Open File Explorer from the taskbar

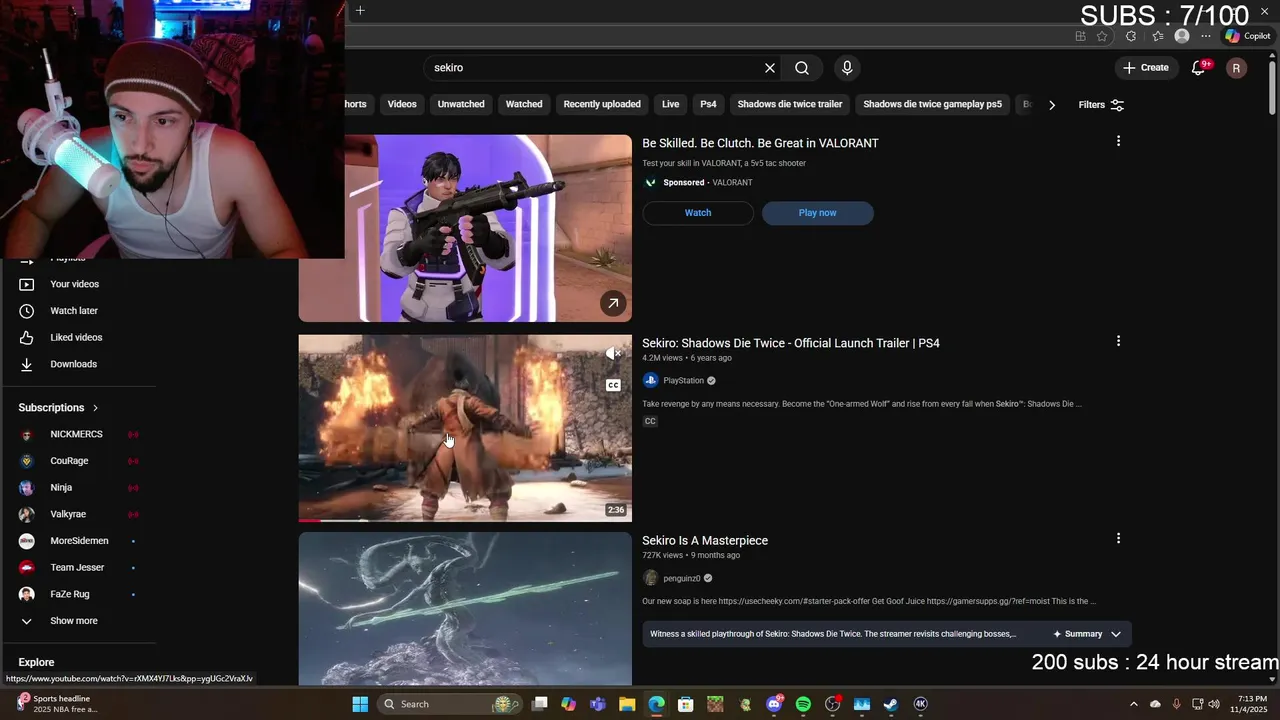point(627,704)
